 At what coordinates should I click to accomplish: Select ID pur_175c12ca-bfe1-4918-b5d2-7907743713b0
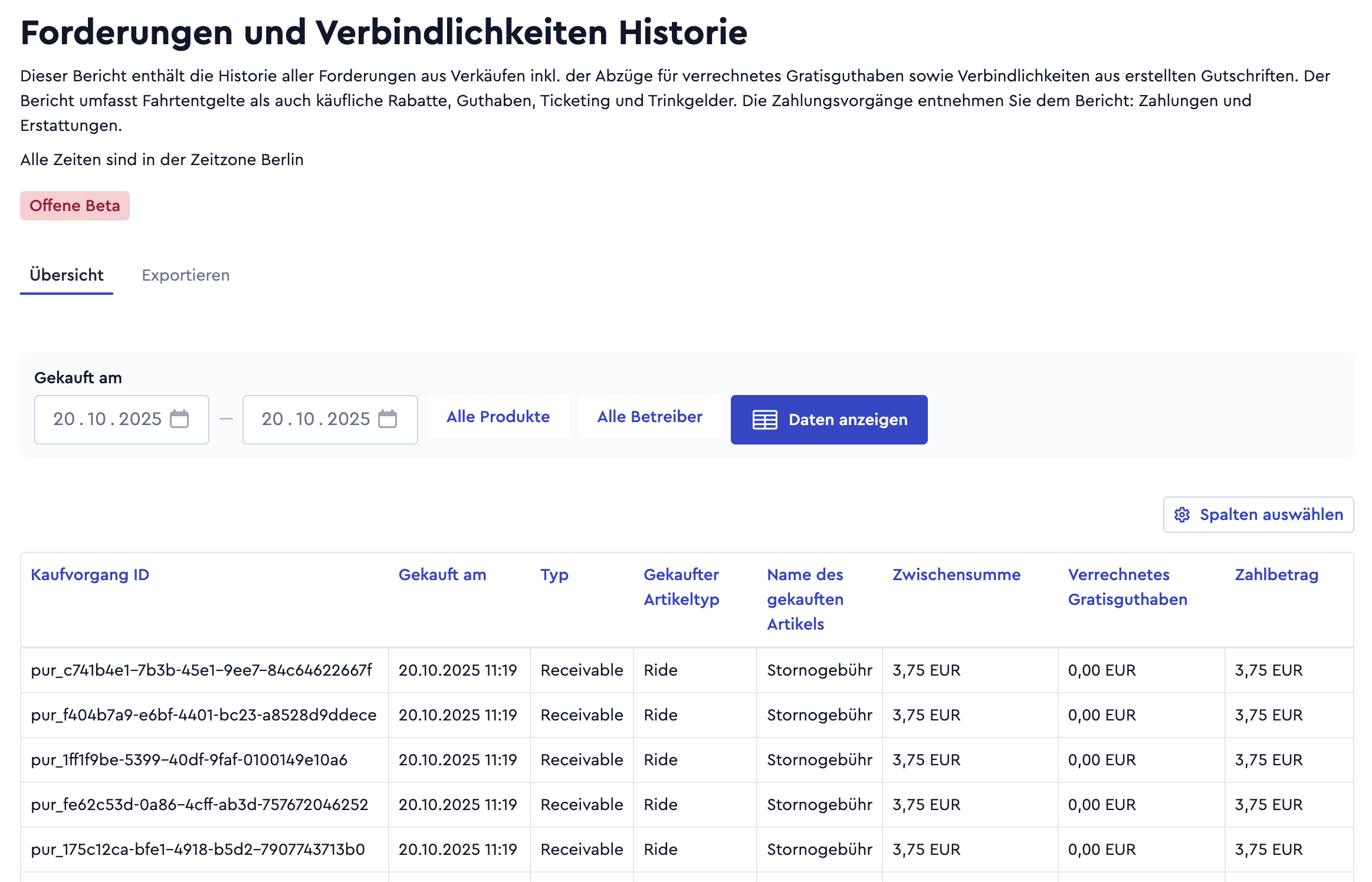198,850
